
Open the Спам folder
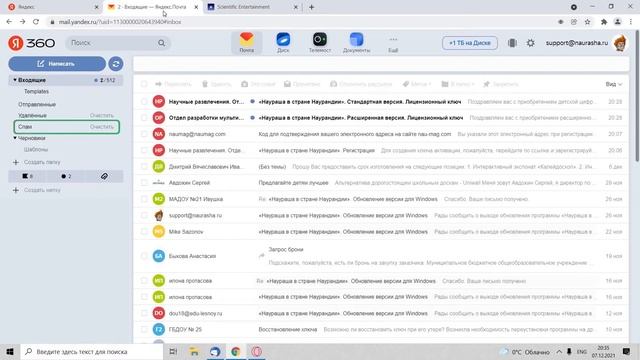pyautogui.click(x=25, y=127)
